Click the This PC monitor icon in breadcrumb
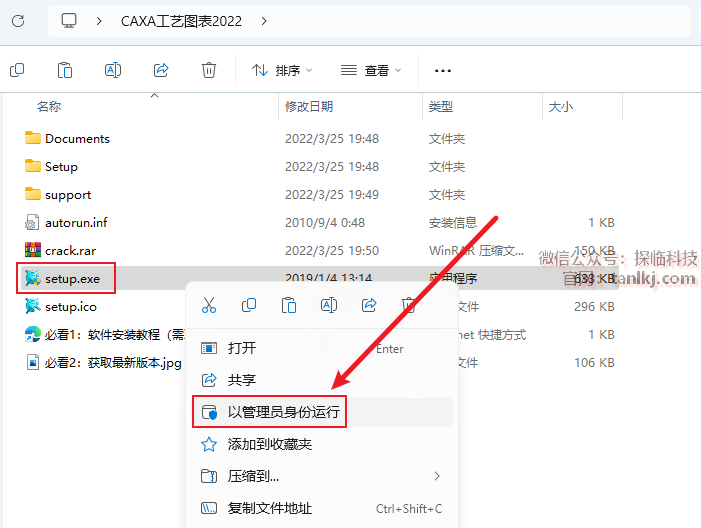Viewport: 701px width, 528px height. pyautogui.click(x=69, y=21)
